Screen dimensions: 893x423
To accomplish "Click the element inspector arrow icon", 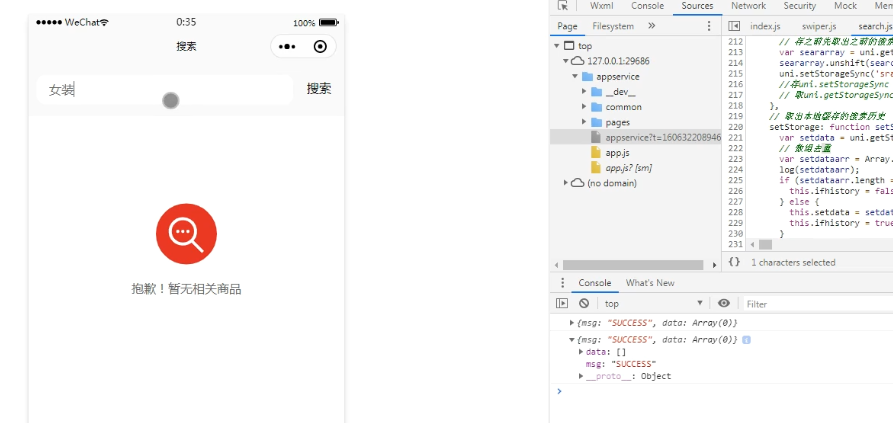I will click(x=563, y=6).
